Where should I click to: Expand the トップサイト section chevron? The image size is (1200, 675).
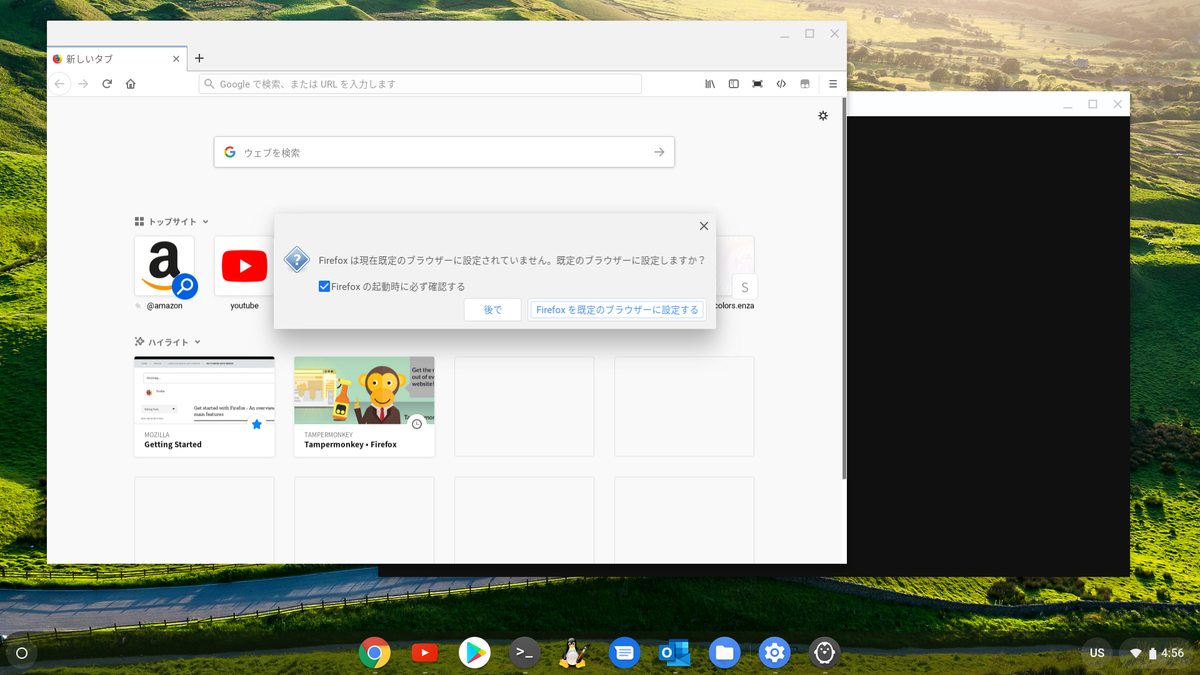click(x=206, y=222)
